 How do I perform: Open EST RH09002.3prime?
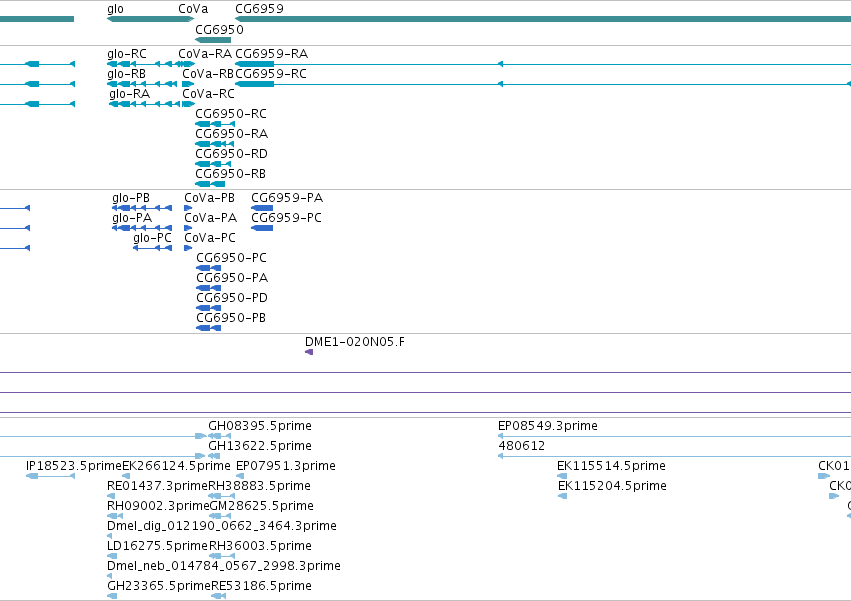point(158,507)
